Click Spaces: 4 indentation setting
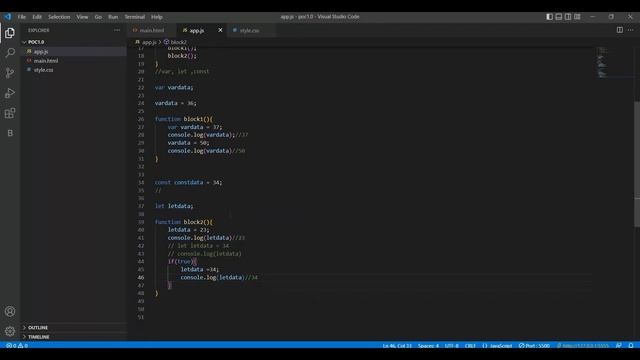Screen dimensions: 640x360 pos(428,345)
